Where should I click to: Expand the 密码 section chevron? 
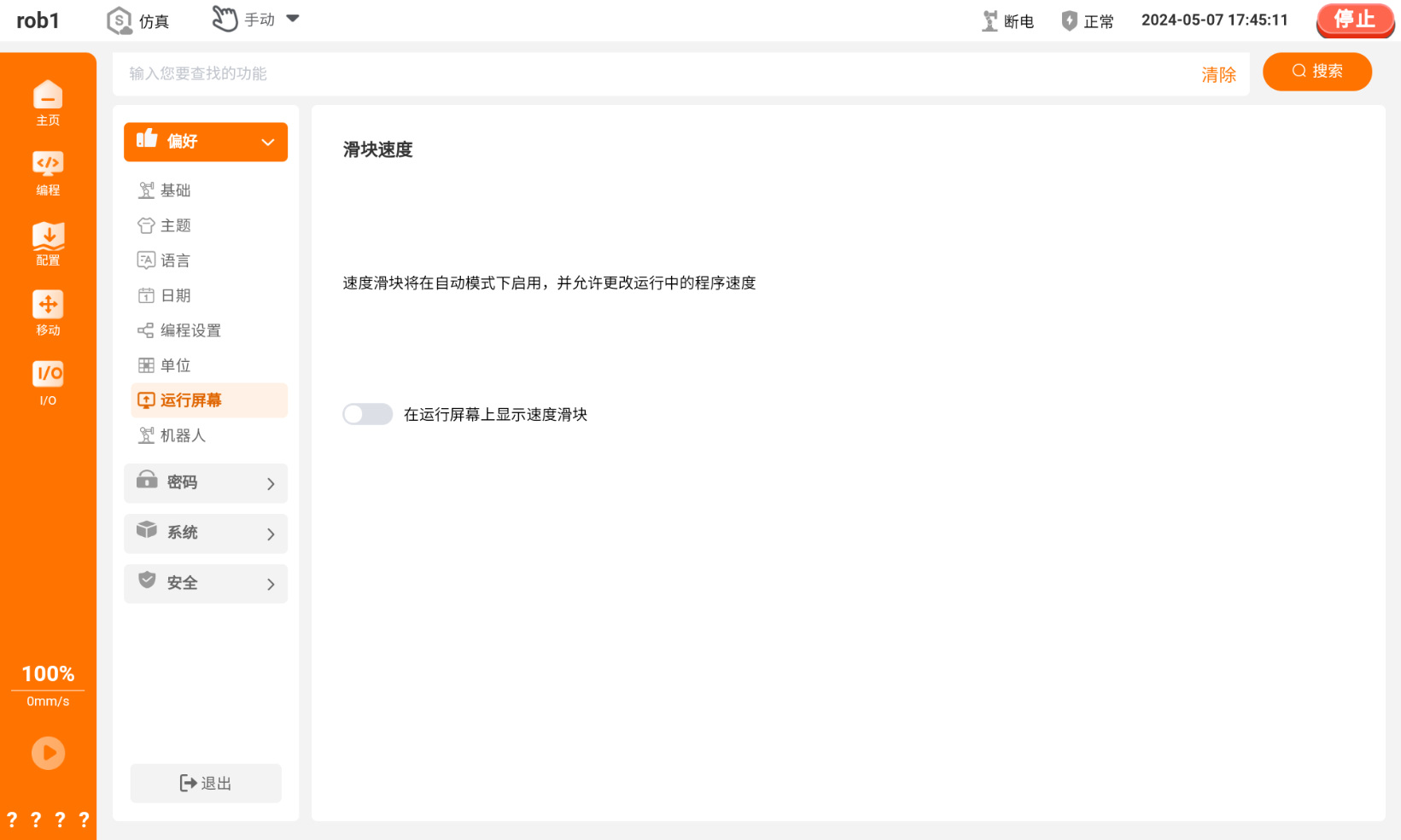pyautogui.click(x=271, y=484)
